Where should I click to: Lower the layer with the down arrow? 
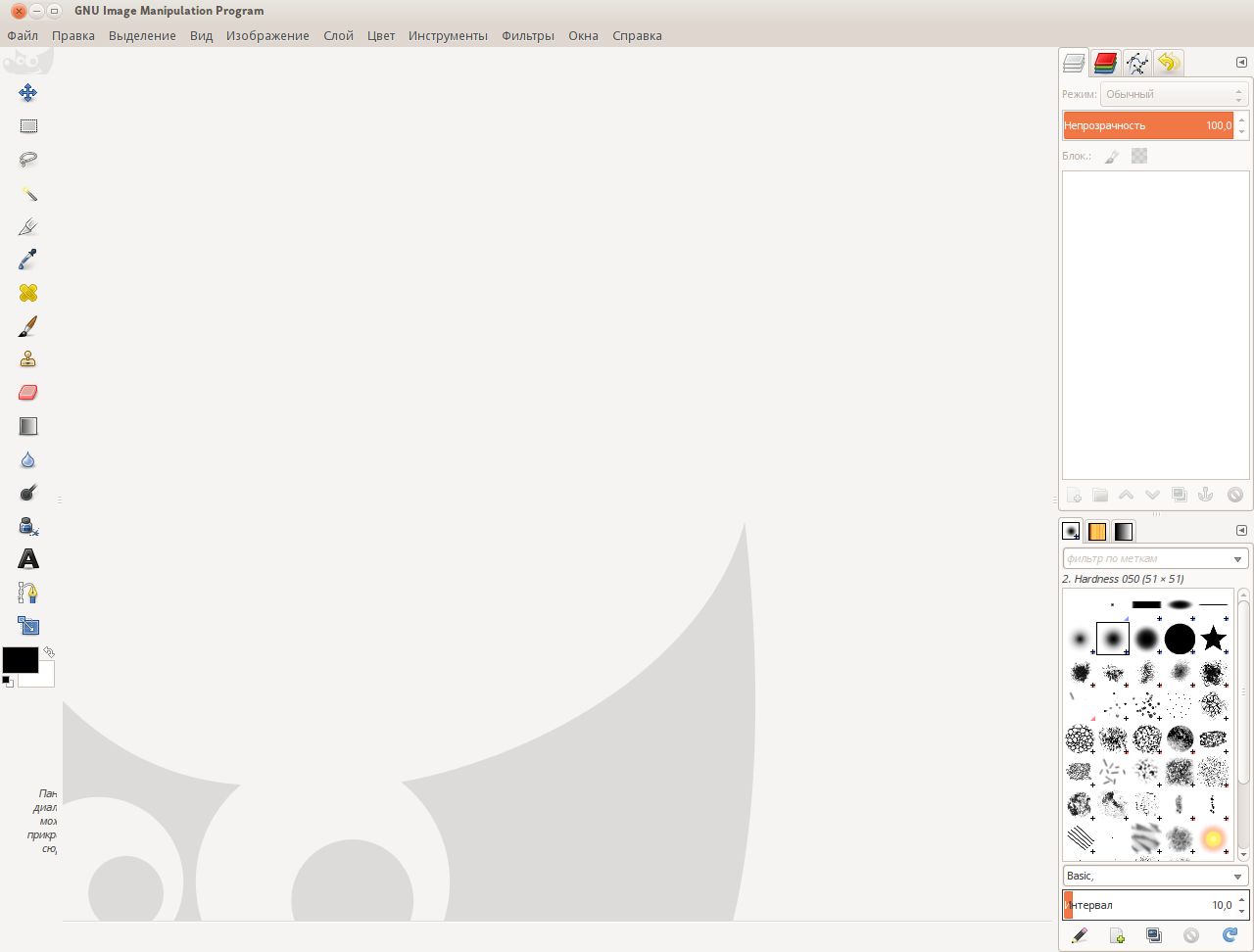1153,496
